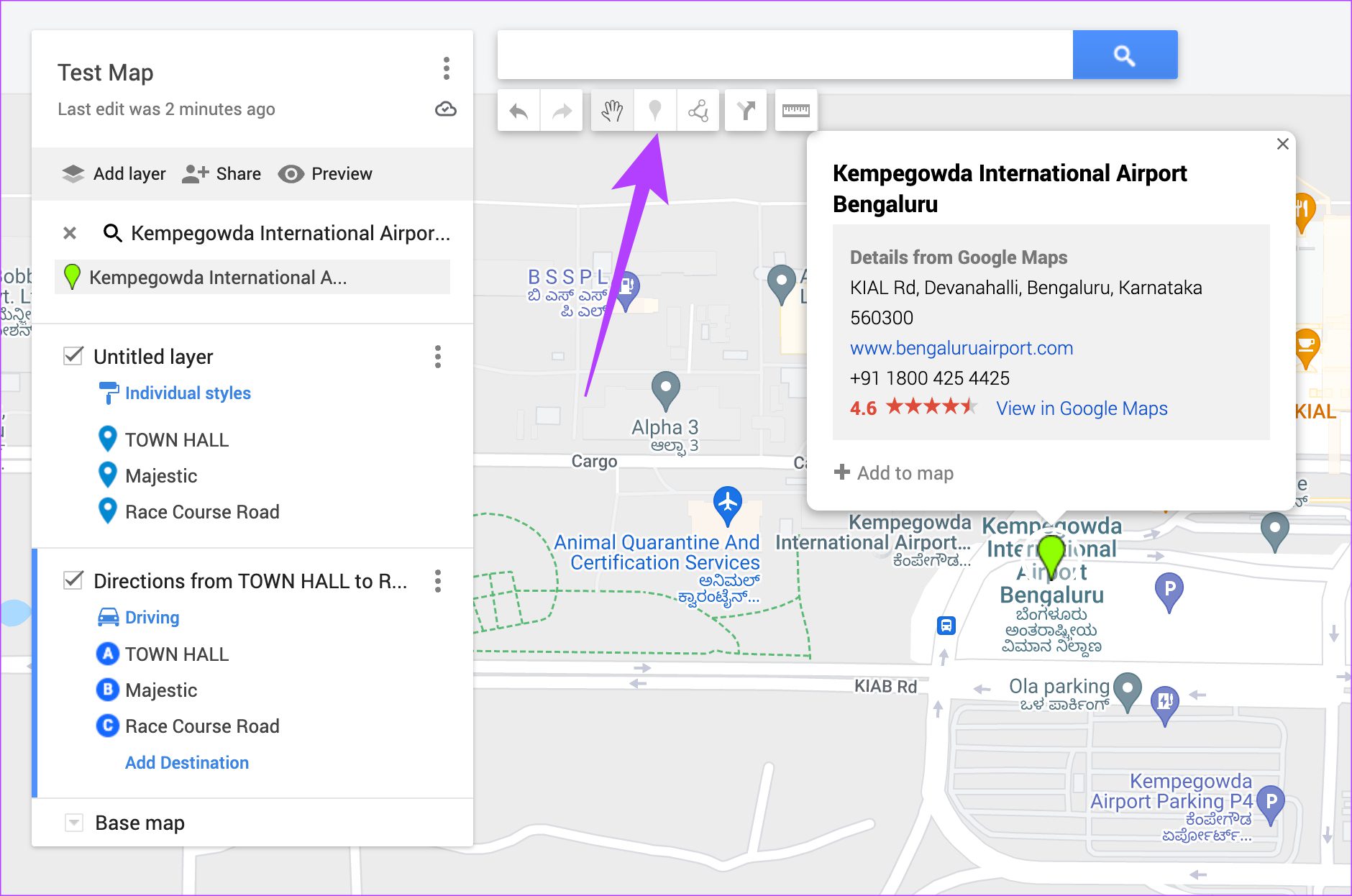Open Untitled layer three-dot options menu
The height and width of the screenshot is (896, 1352).
[x=437, y=357]
